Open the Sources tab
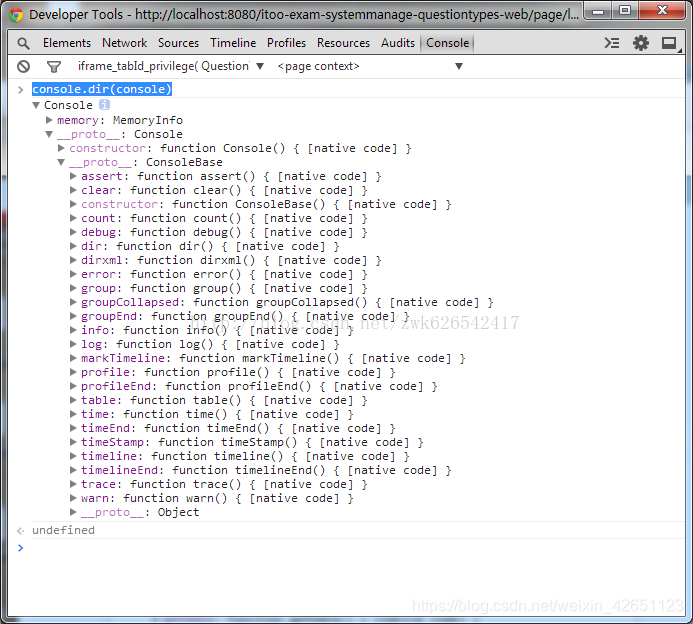The width and height of the screenshot is (693, 624). click(179, 43)
